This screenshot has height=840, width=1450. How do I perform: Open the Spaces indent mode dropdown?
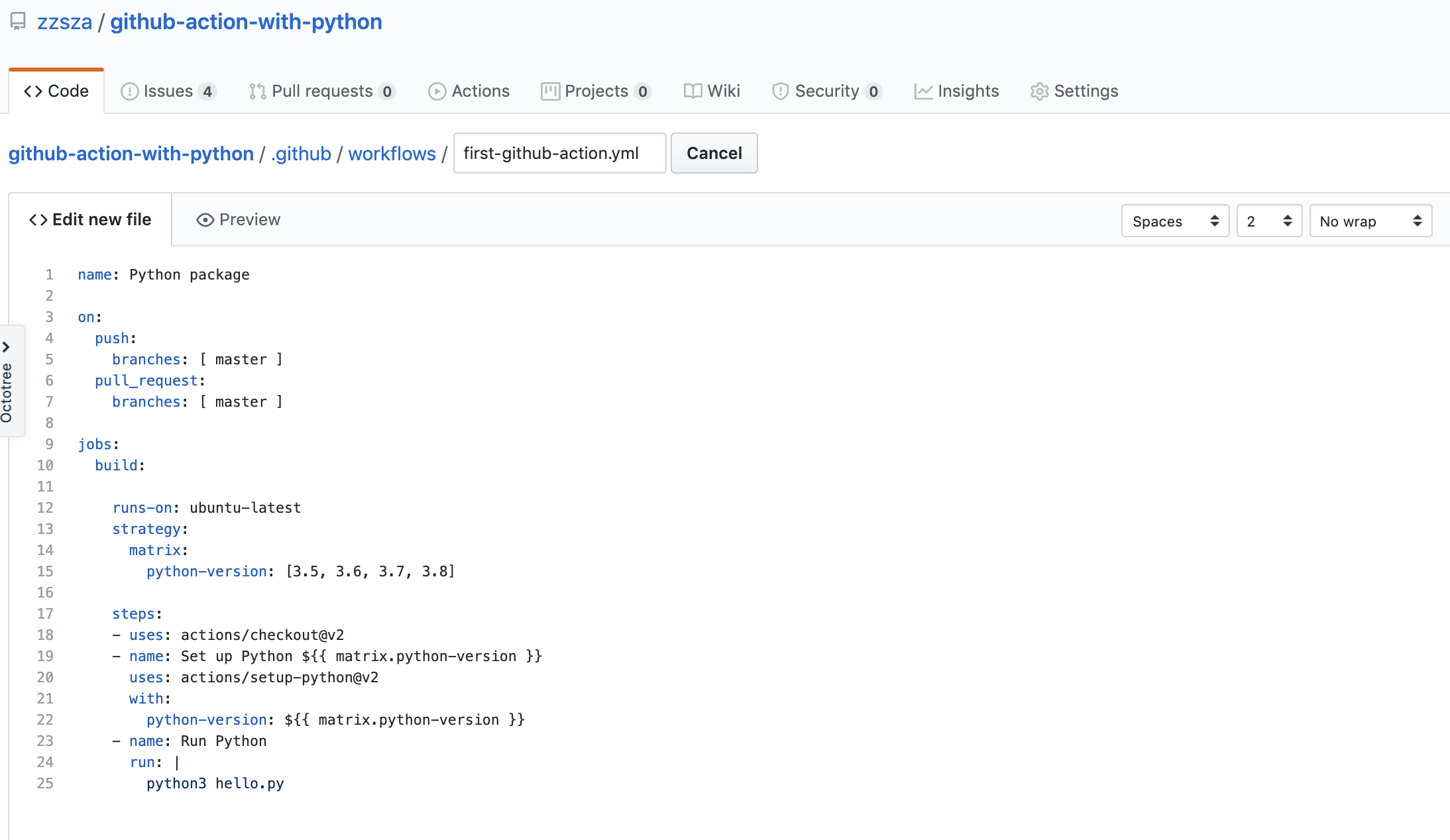(x=1175, y=221)
